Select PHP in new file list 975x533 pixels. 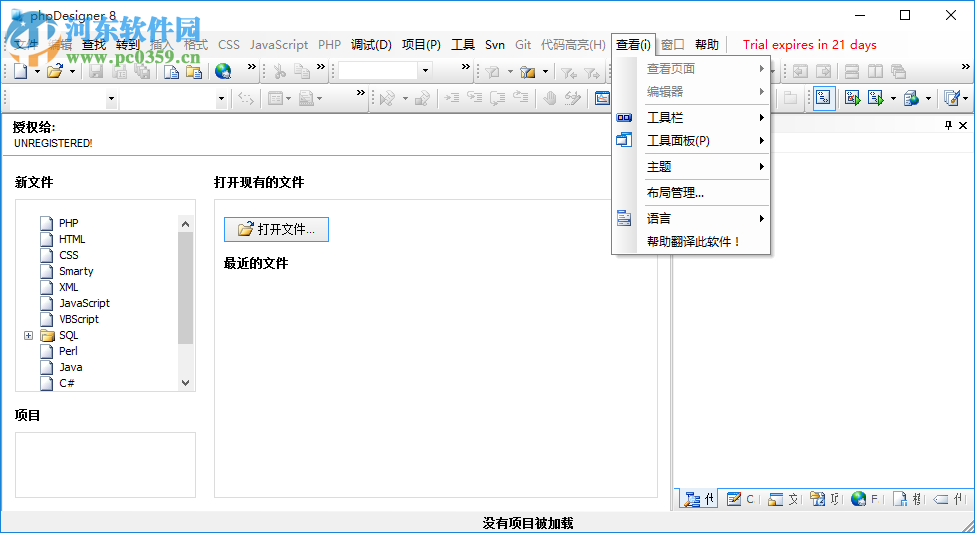click(69, 223)
